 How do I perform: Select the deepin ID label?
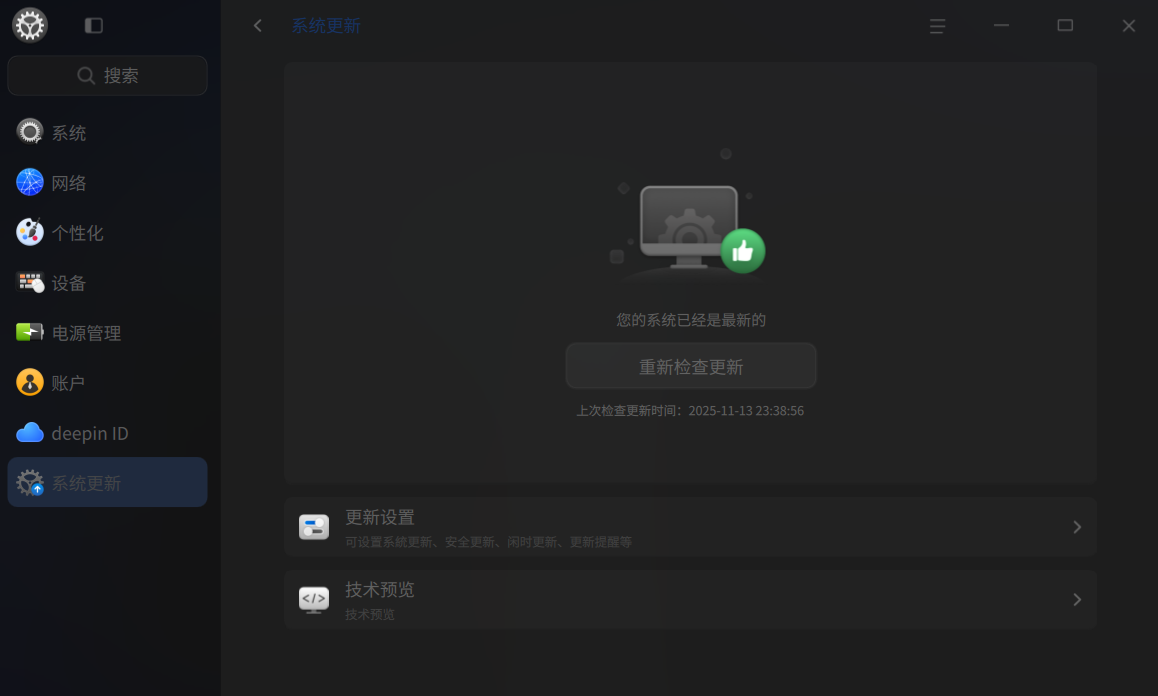[x=90, y=434]
